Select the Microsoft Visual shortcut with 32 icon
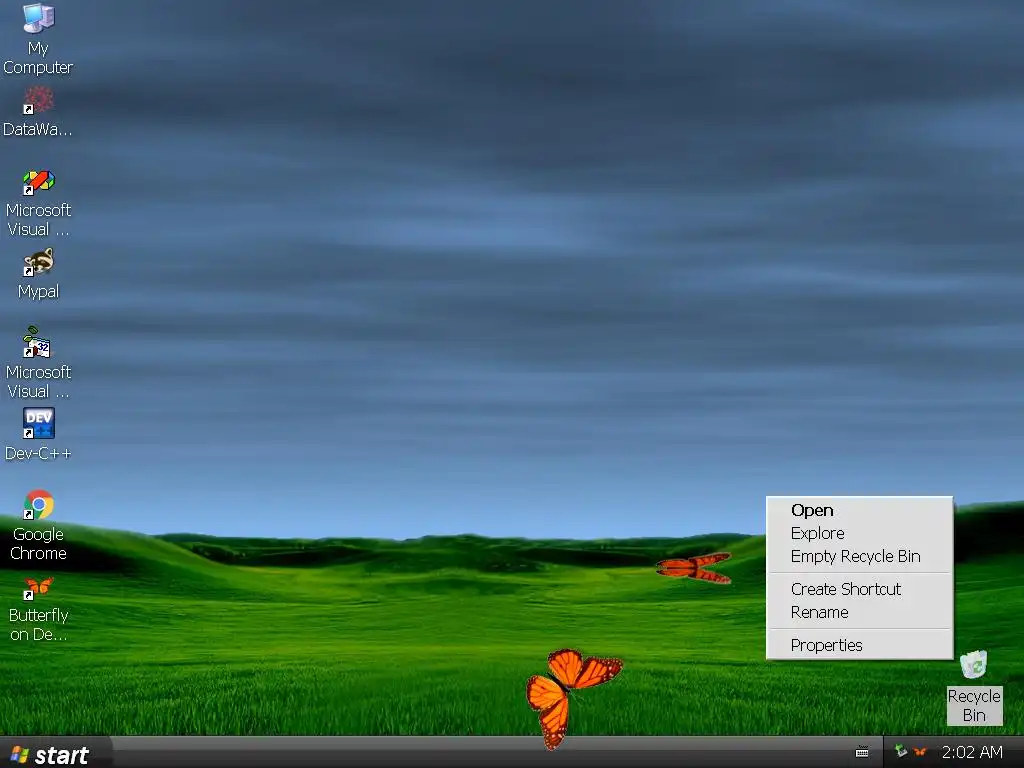Viewport: 1024px width, 768px height. pos(38,363)
